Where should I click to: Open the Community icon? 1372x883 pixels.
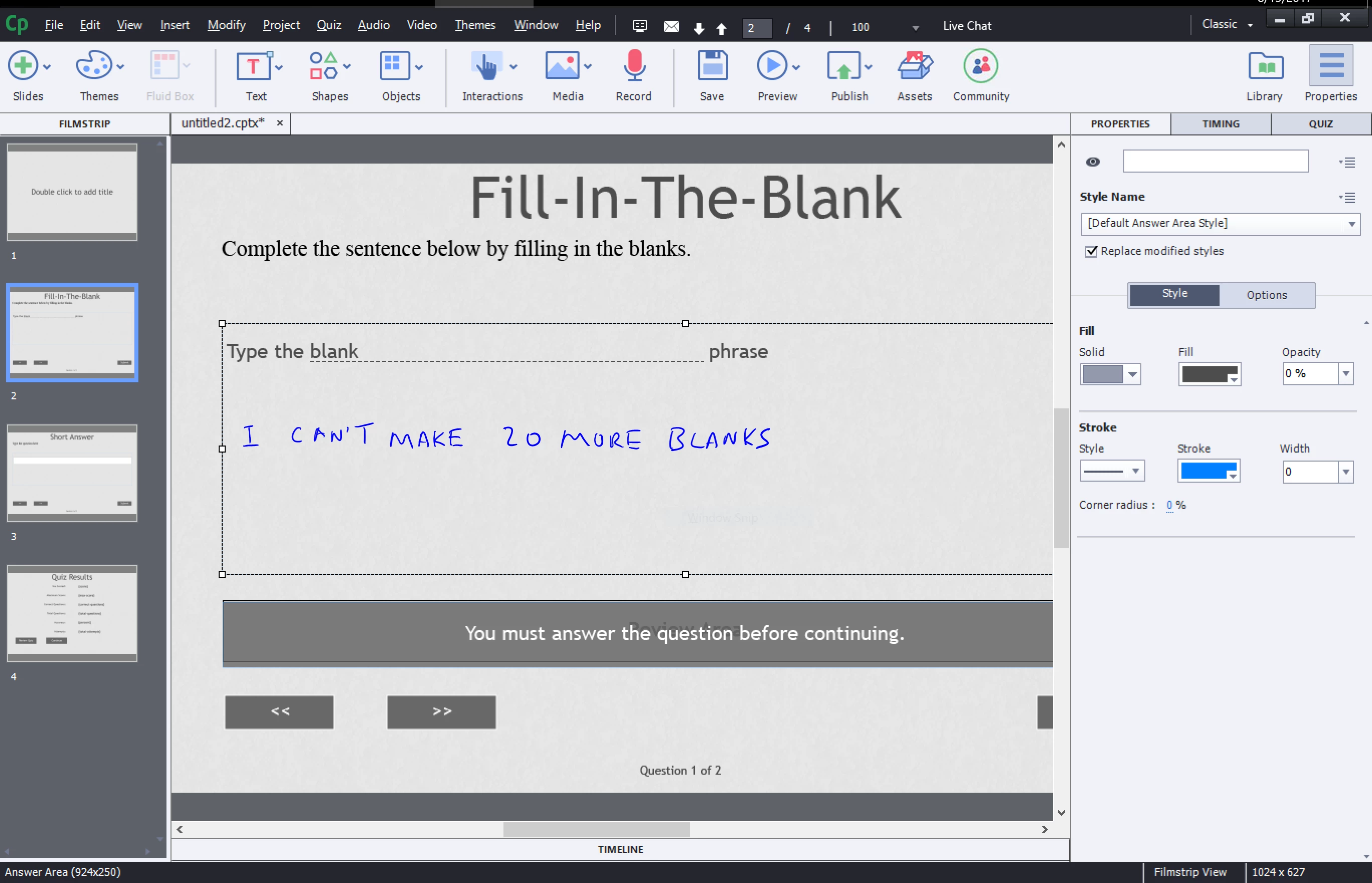point(980,67)
